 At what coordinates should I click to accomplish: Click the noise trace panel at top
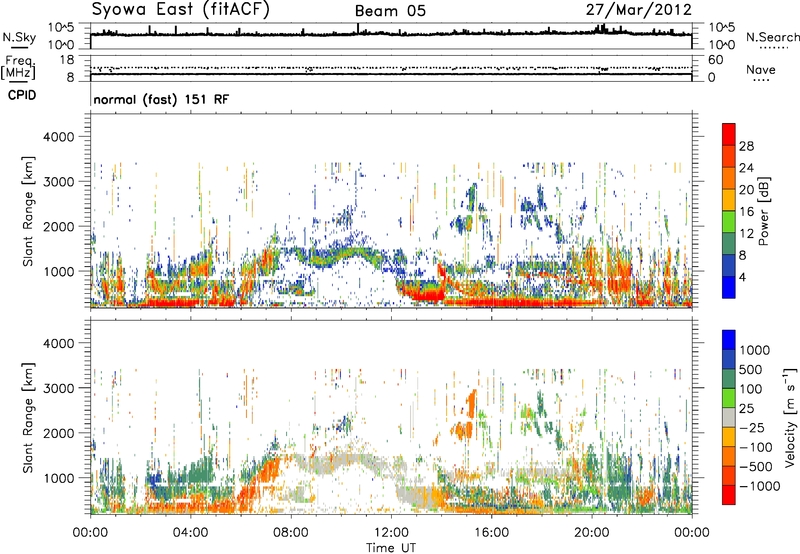pyautogui.click(x=391, y=36)
